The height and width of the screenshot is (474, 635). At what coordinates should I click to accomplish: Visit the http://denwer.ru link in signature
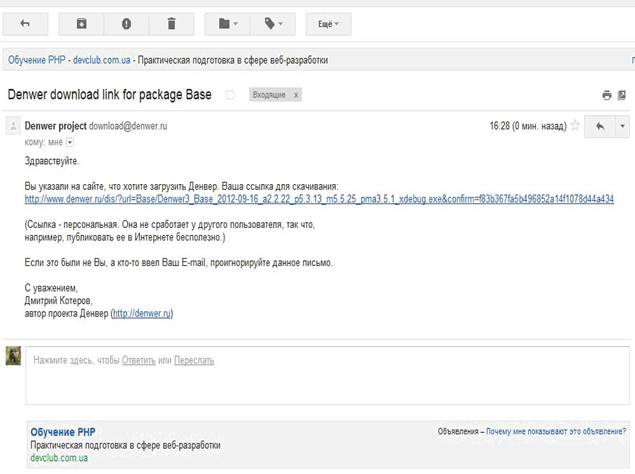pos(142,313)
